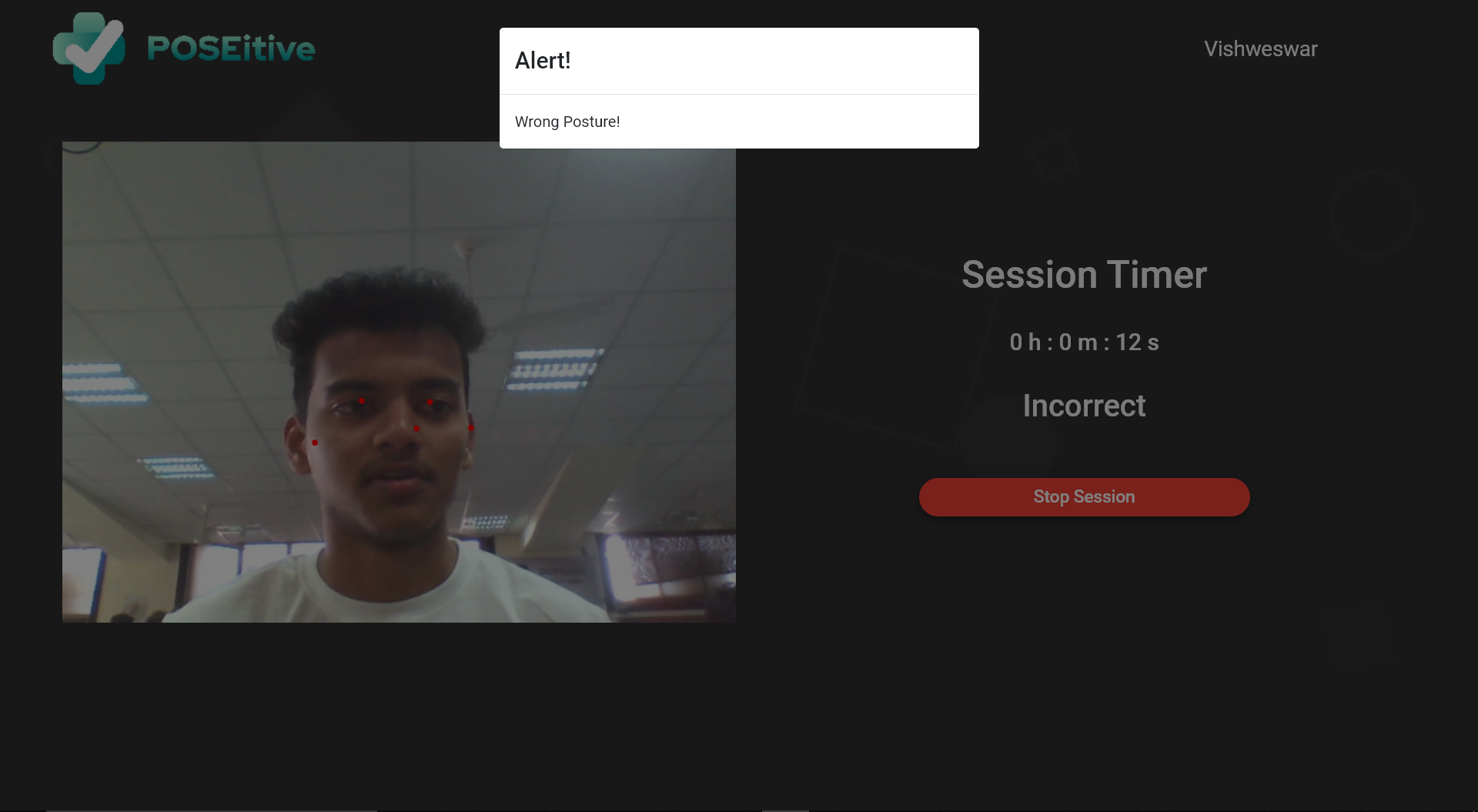Click the Session Timer heading
The height and width of the screenshot is (812, 1478).
1084,275
